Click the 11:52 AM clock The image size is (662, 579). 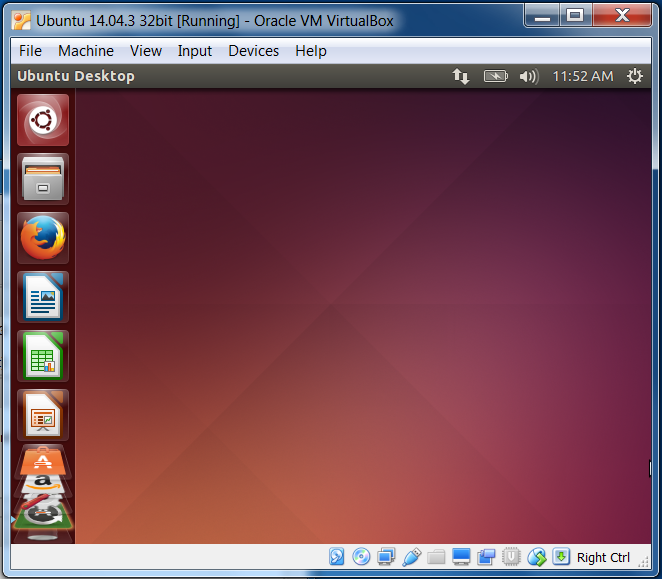click(583, 76)
